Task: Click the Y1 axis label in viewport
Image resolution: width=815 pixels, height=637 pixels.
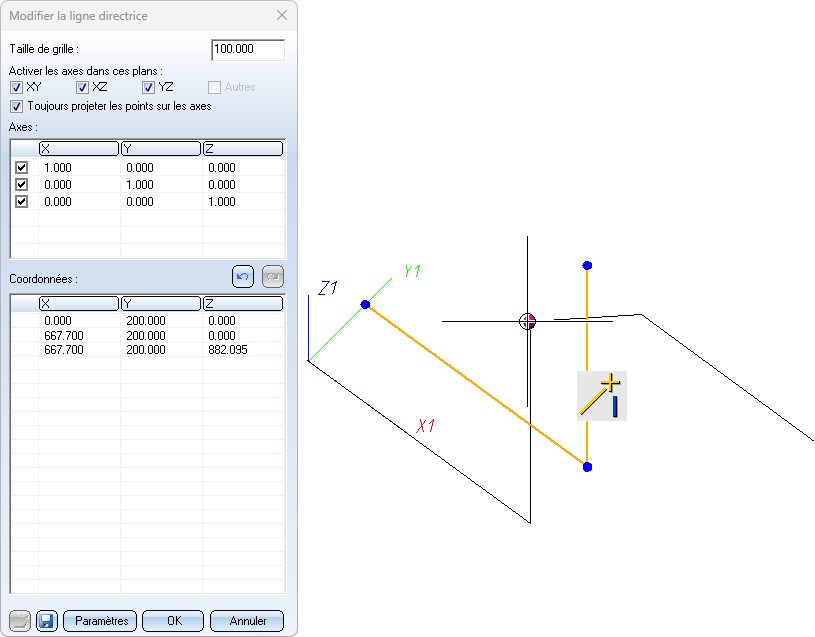Action: coord(412,271)
